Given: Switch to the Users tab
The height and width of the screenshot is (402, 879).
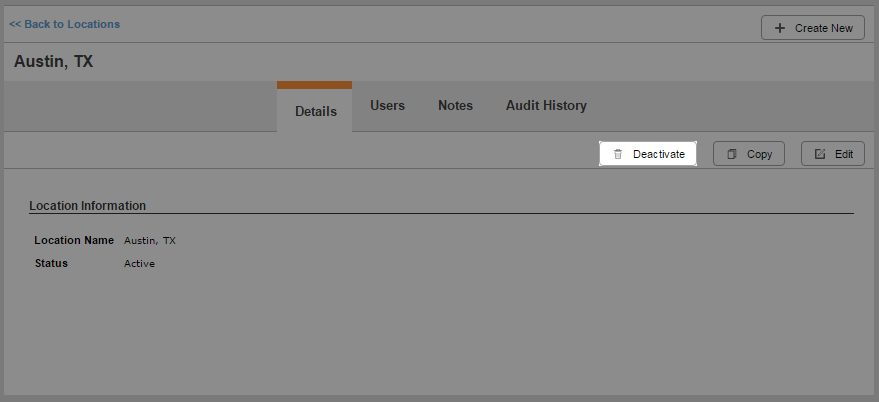Looking at the screenshot, I should pyautogui.click(x=387, y=105).
